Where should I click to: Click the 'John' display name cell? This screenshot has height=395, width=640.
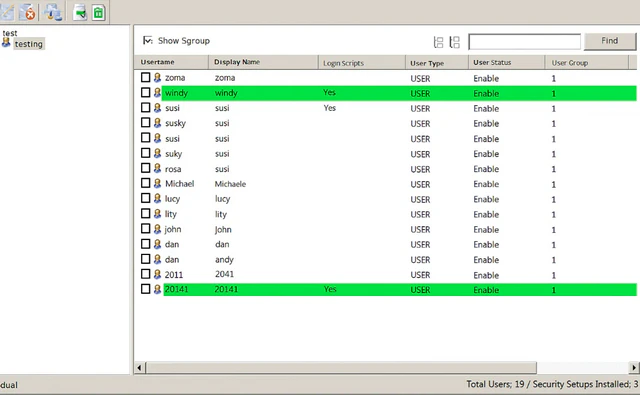pos(223,229)
